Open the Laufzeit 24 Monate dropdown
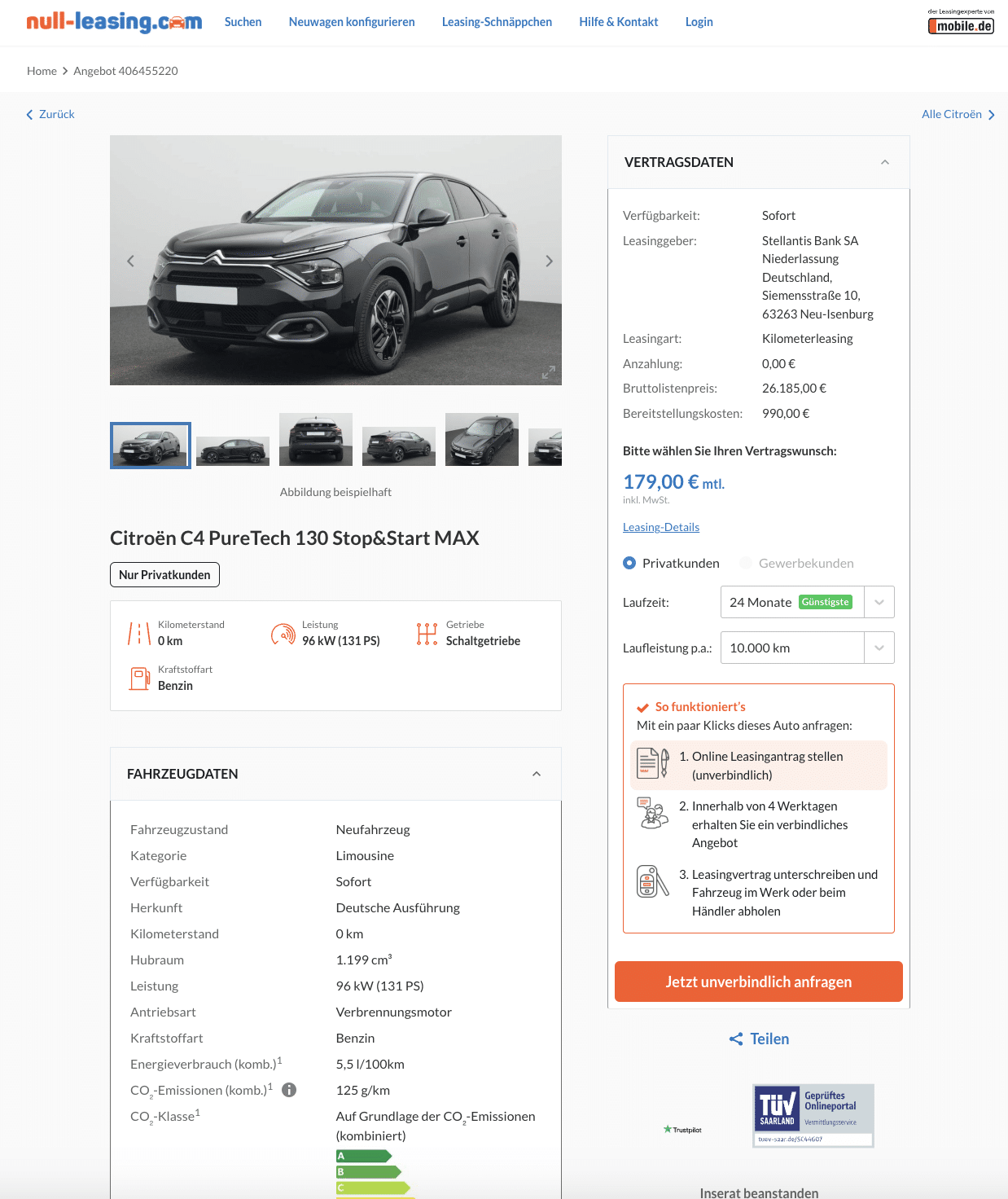The height and width of the screenshot is (1199, 1008). click(x=808, y=602)
